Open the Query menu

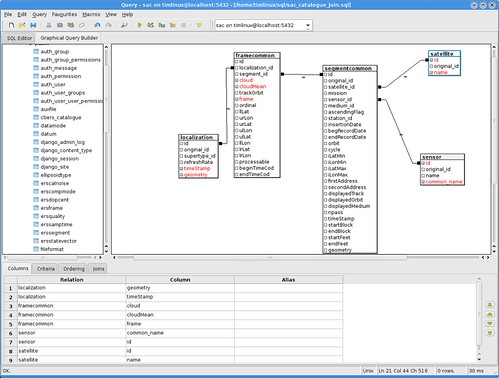click(x=39, y=14)
